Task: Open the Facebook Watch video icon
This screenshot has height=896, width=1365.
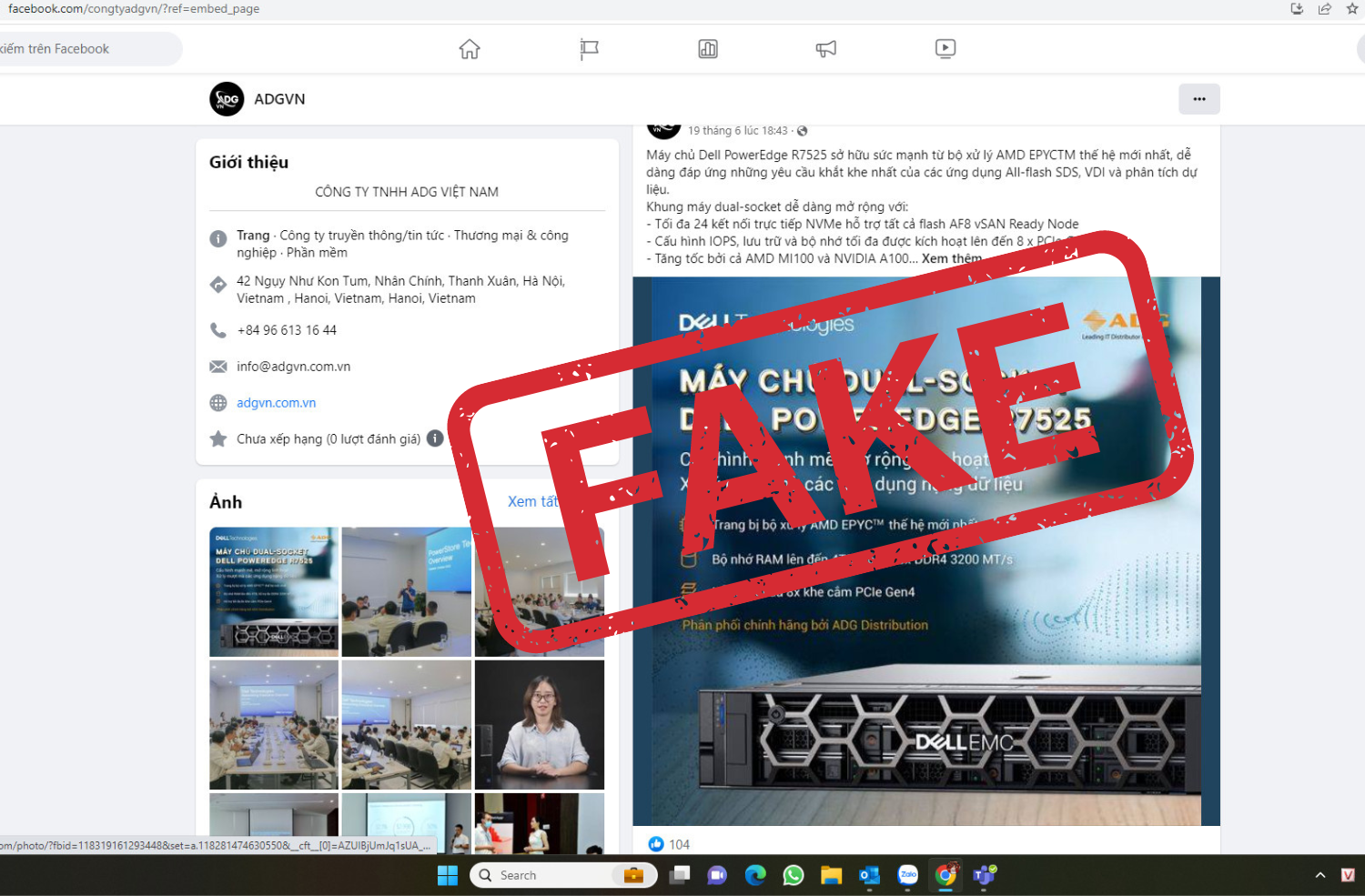Action: click(945, 49)
